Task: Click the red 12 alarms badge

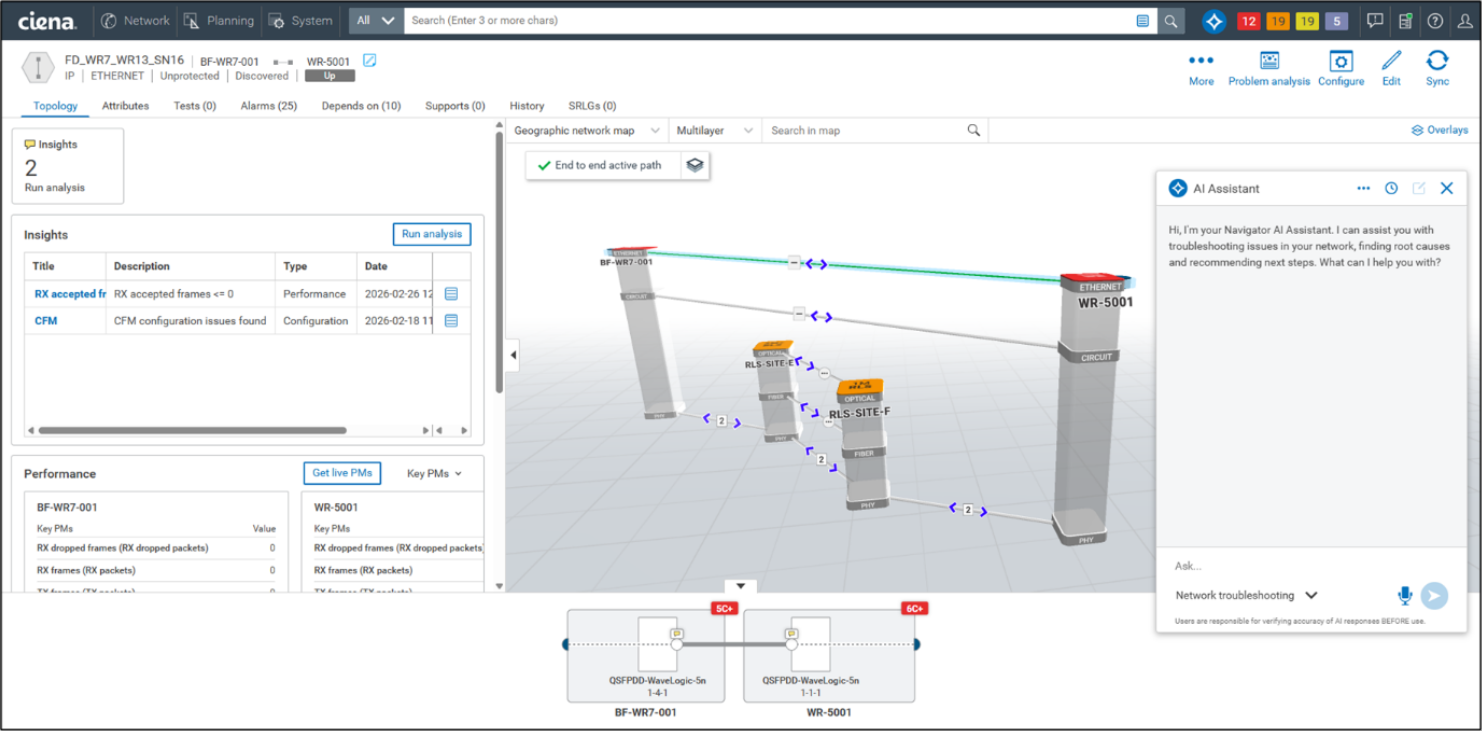Action: (x=1248, y=19)
